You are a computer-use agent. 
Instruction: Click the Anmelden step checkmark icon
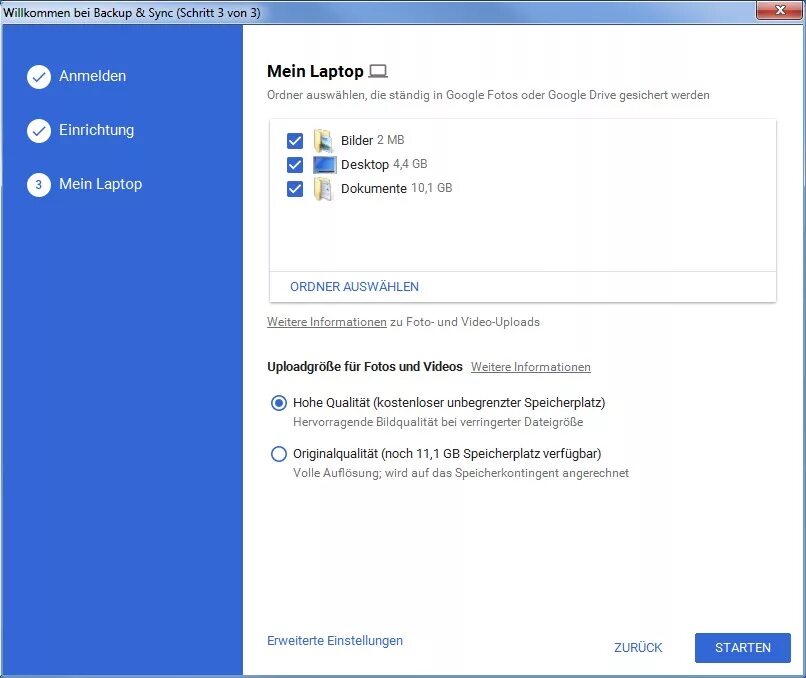[x=39, y=77]
